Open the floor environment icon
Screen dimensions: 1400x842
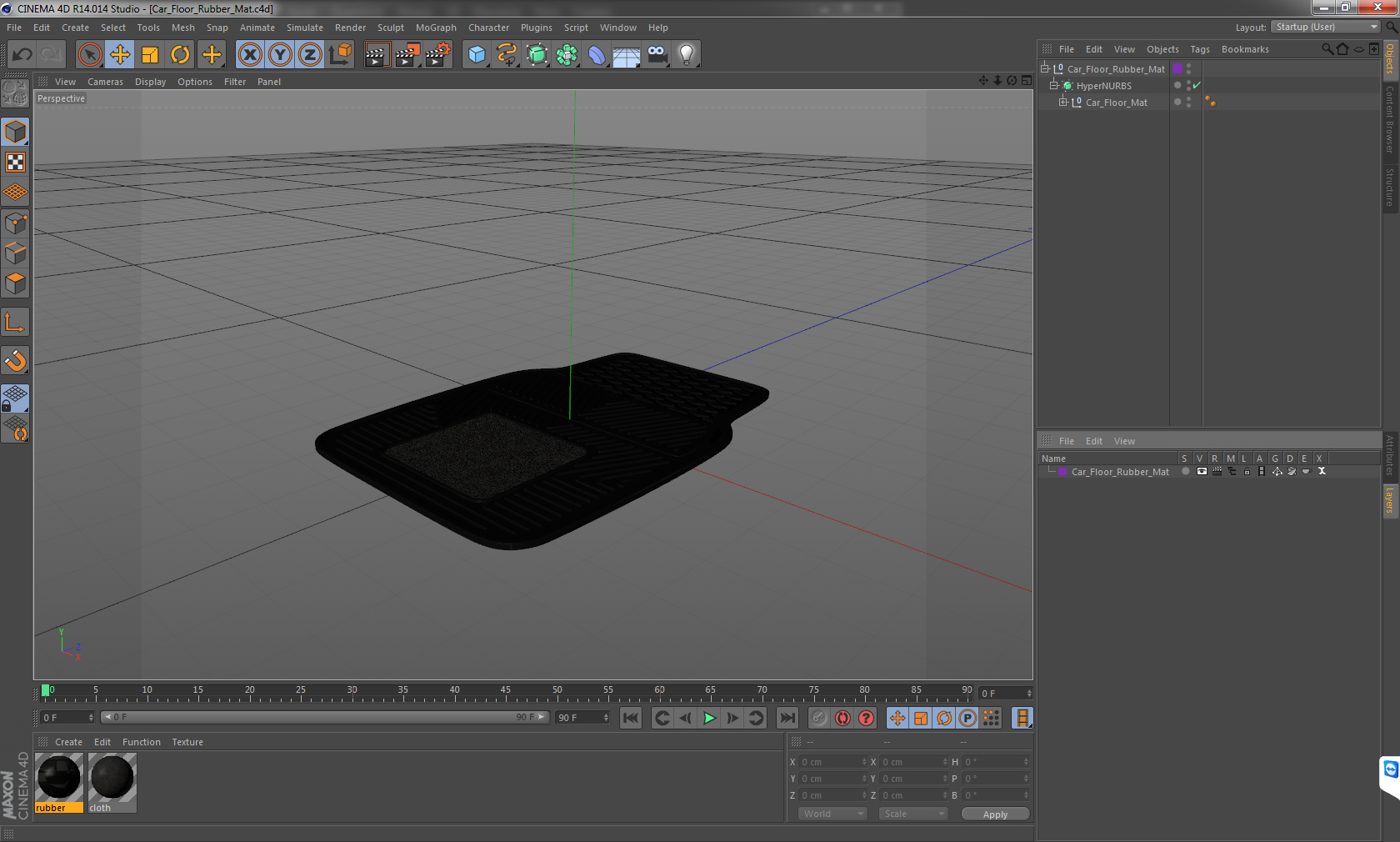(627, 55)
